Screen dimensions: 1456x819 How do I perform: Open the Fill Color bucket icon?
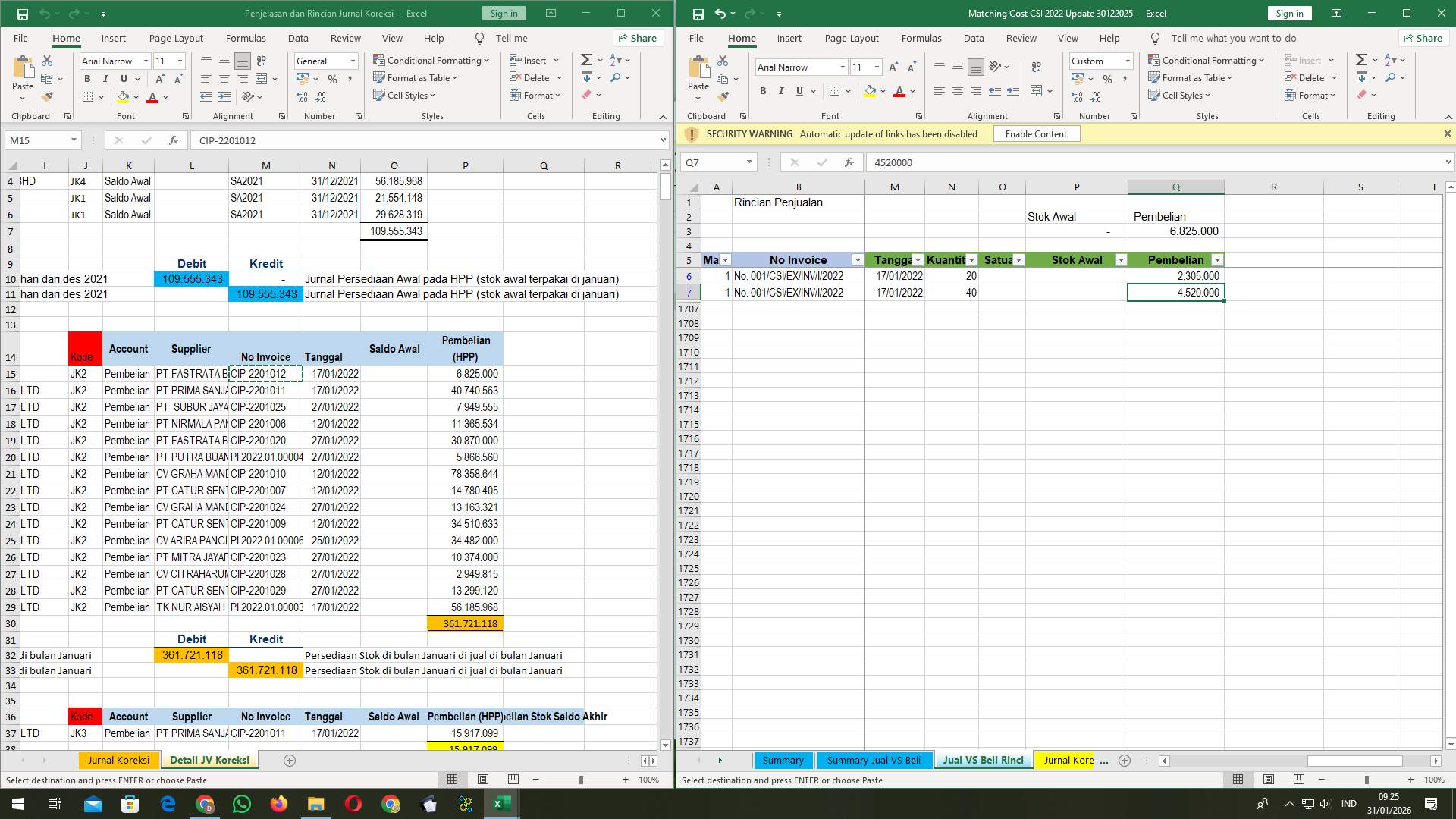click(124, 97)
